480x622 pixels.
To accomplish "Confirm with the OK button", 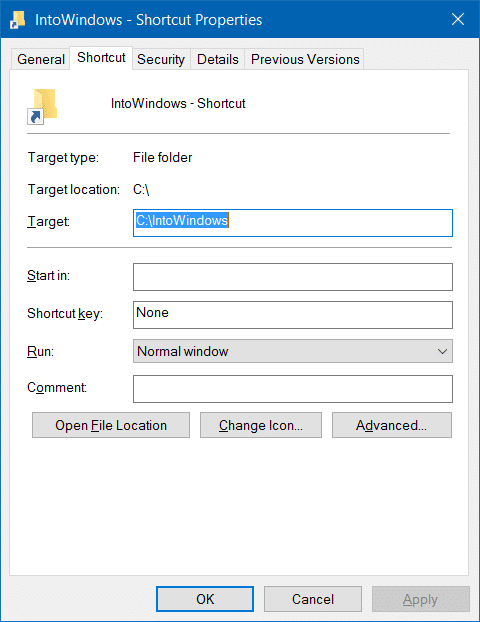I will pos(205,599).
